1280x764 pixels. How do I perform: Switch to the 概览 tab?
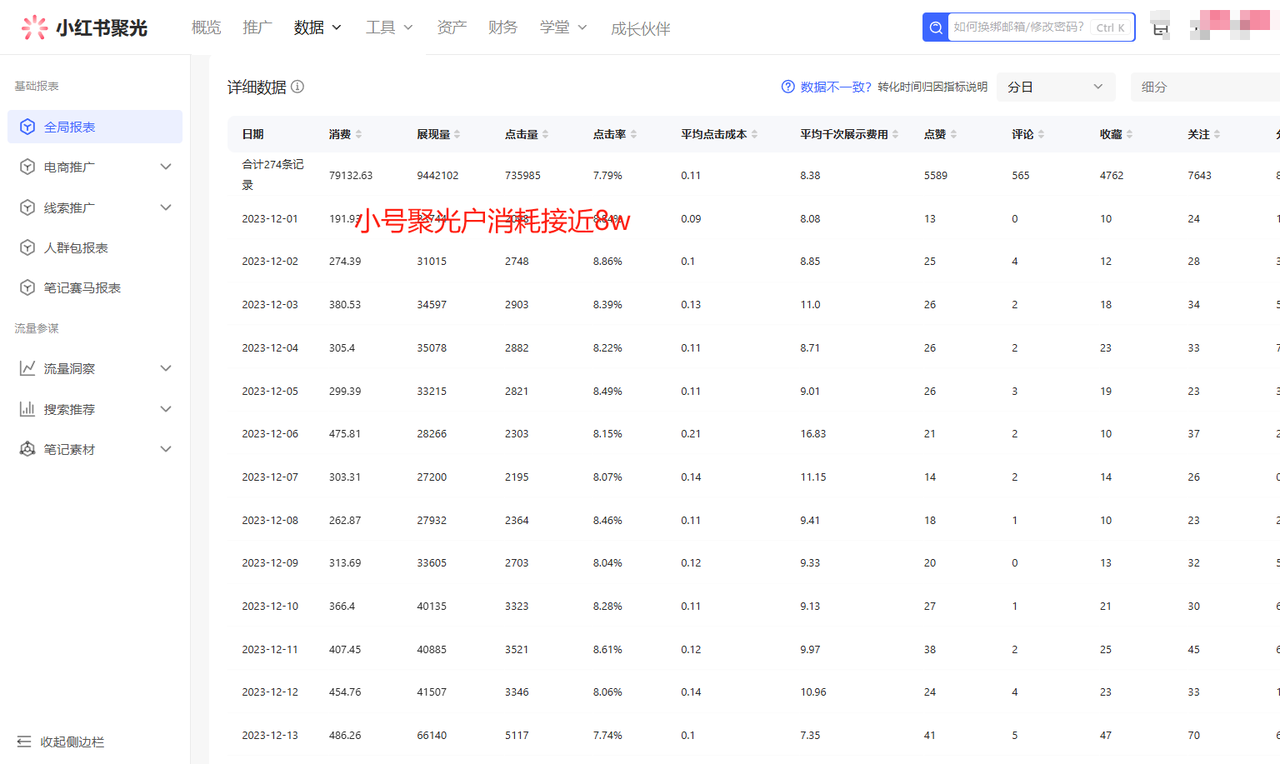point(206,27)
